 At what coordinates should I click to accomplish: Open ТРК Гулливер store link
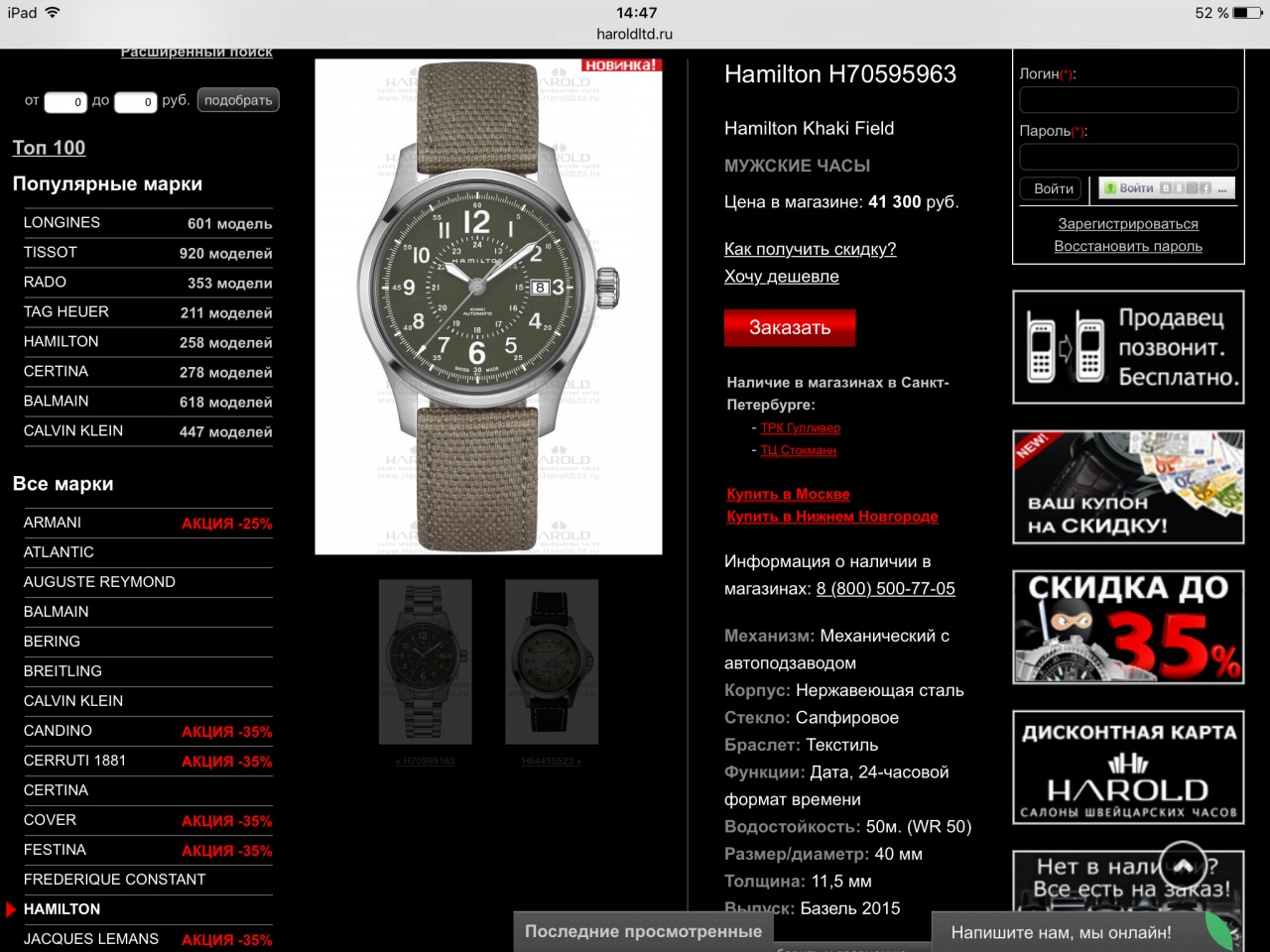tap(801, 428)
